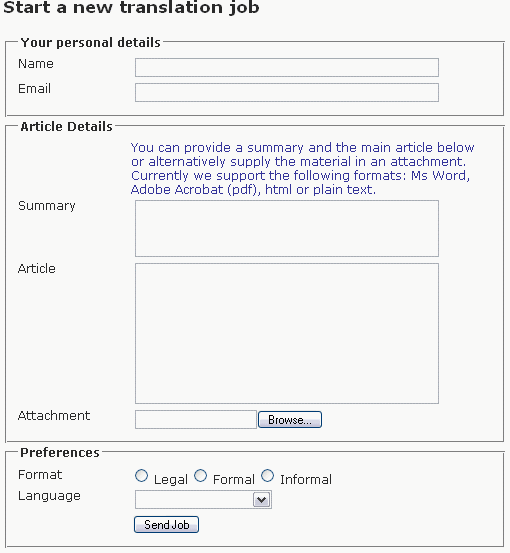
Task: Click the Name input field
Action: pyautogui.click(x=287, y=67)
